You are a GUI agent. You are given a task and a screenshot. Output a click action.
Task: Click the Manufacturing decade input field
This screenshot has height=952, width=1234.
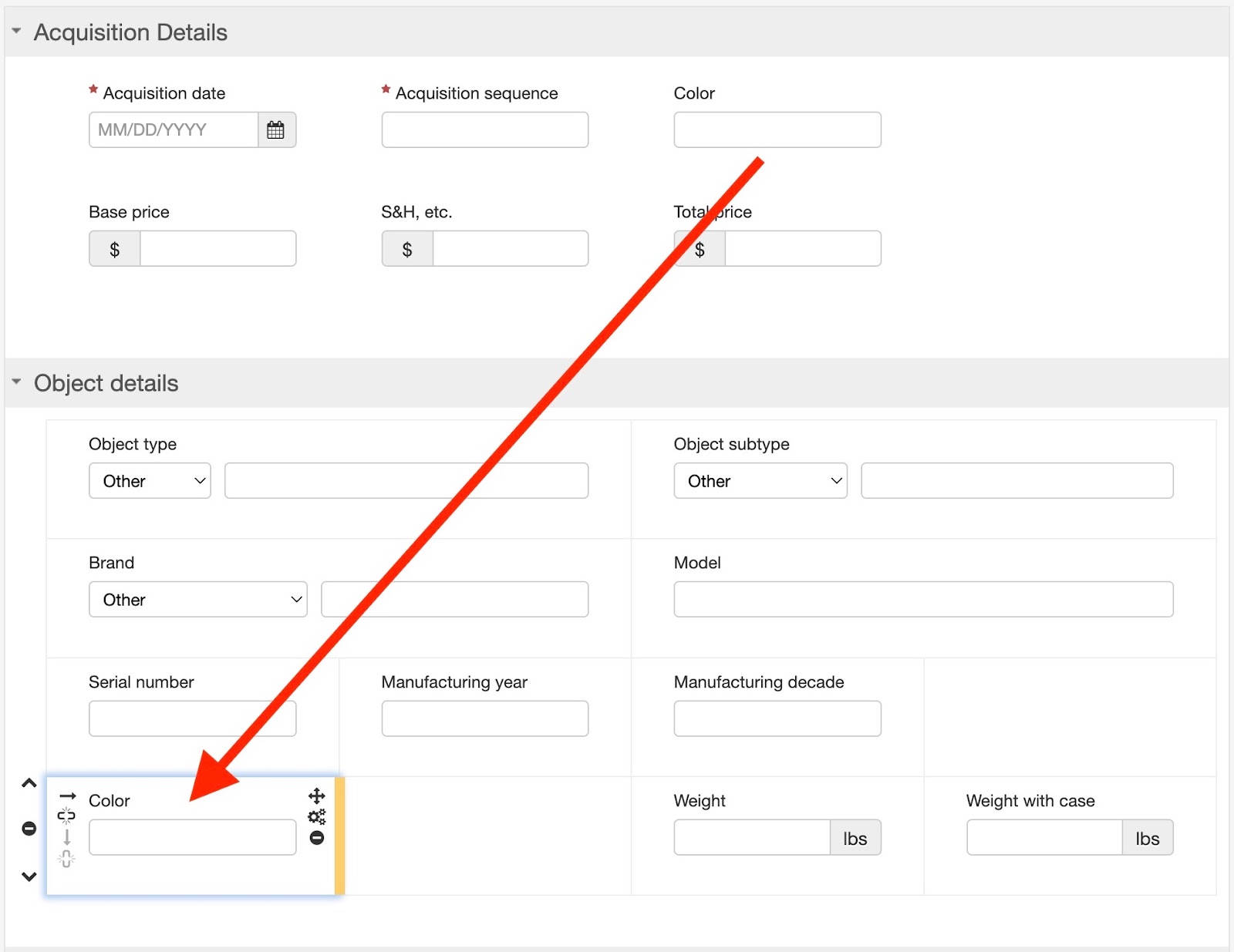(777, 718)
